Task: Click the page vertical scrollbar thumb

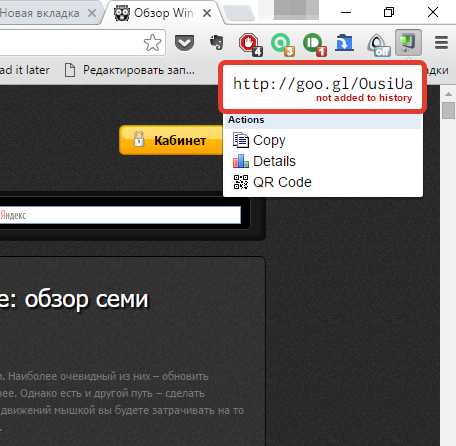Action: coord(449,110)
